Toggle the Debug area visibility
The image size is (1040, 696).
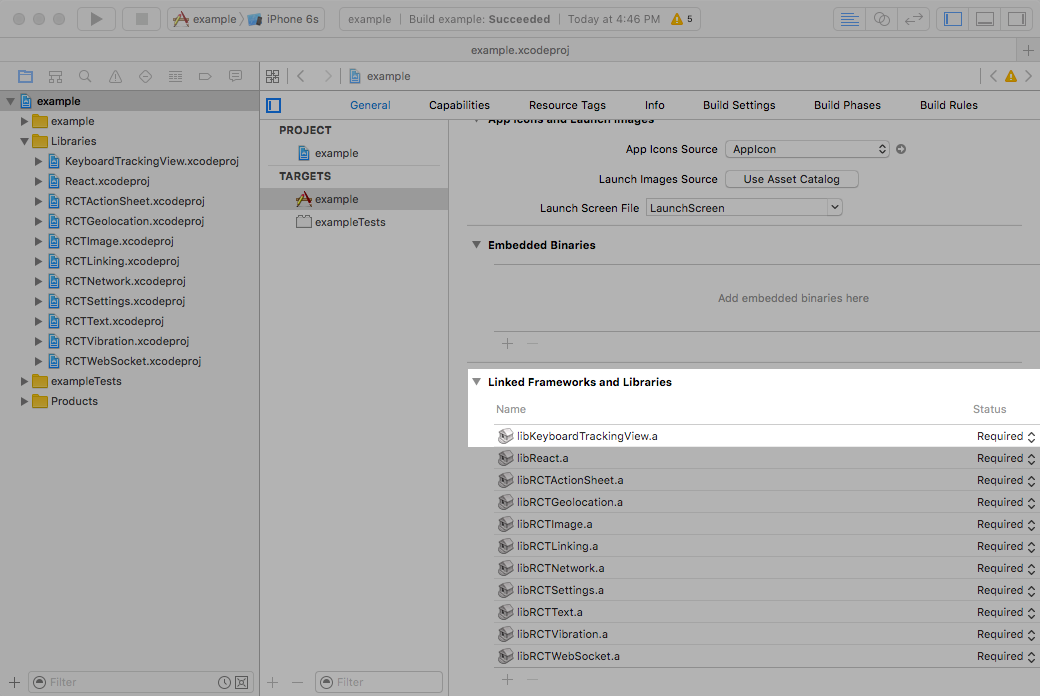click(x=985, y=19)
